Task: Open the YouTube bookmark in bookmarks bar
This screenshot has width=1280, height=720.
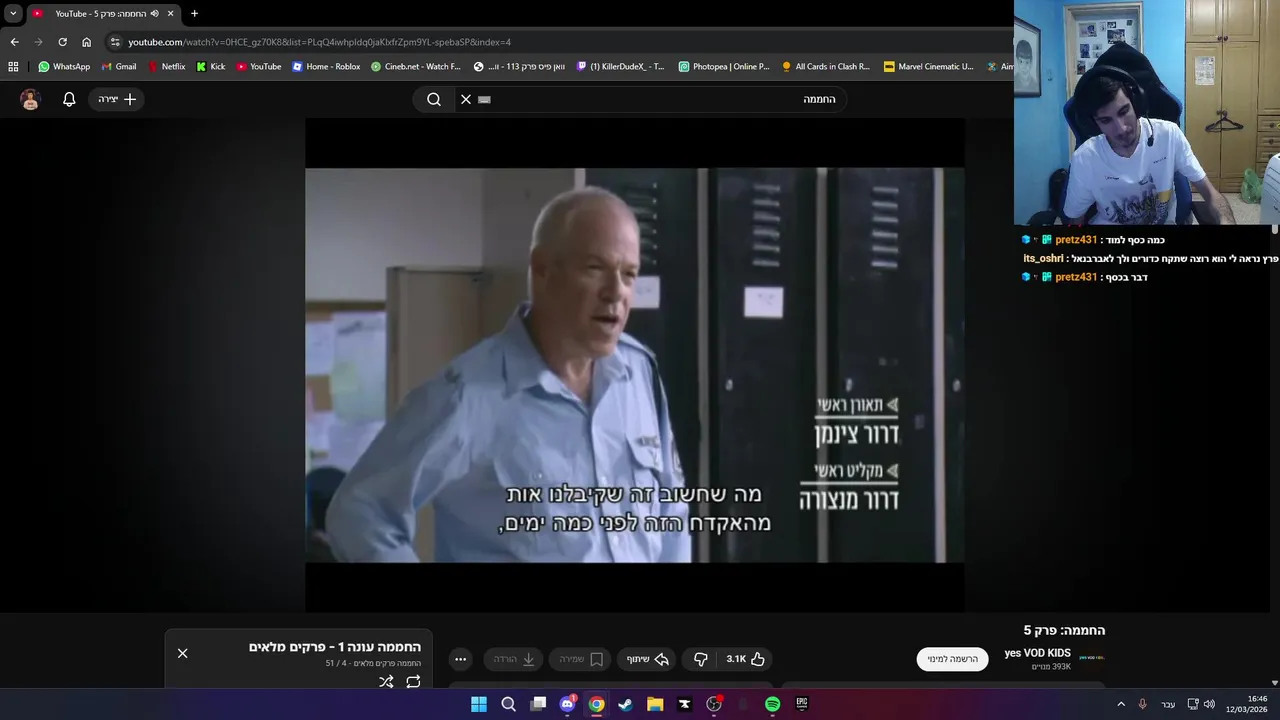Action: [259, 67]
